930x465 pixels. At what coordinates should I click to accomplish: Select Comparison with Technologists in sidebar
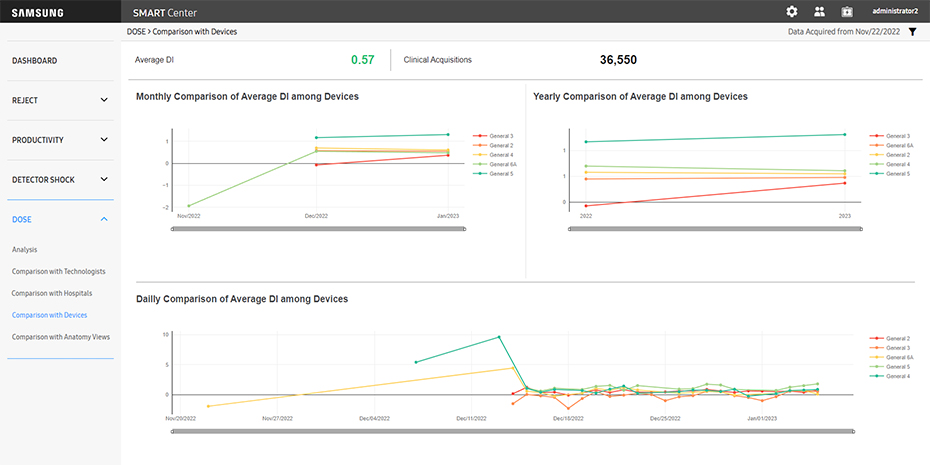click(58, 271)
